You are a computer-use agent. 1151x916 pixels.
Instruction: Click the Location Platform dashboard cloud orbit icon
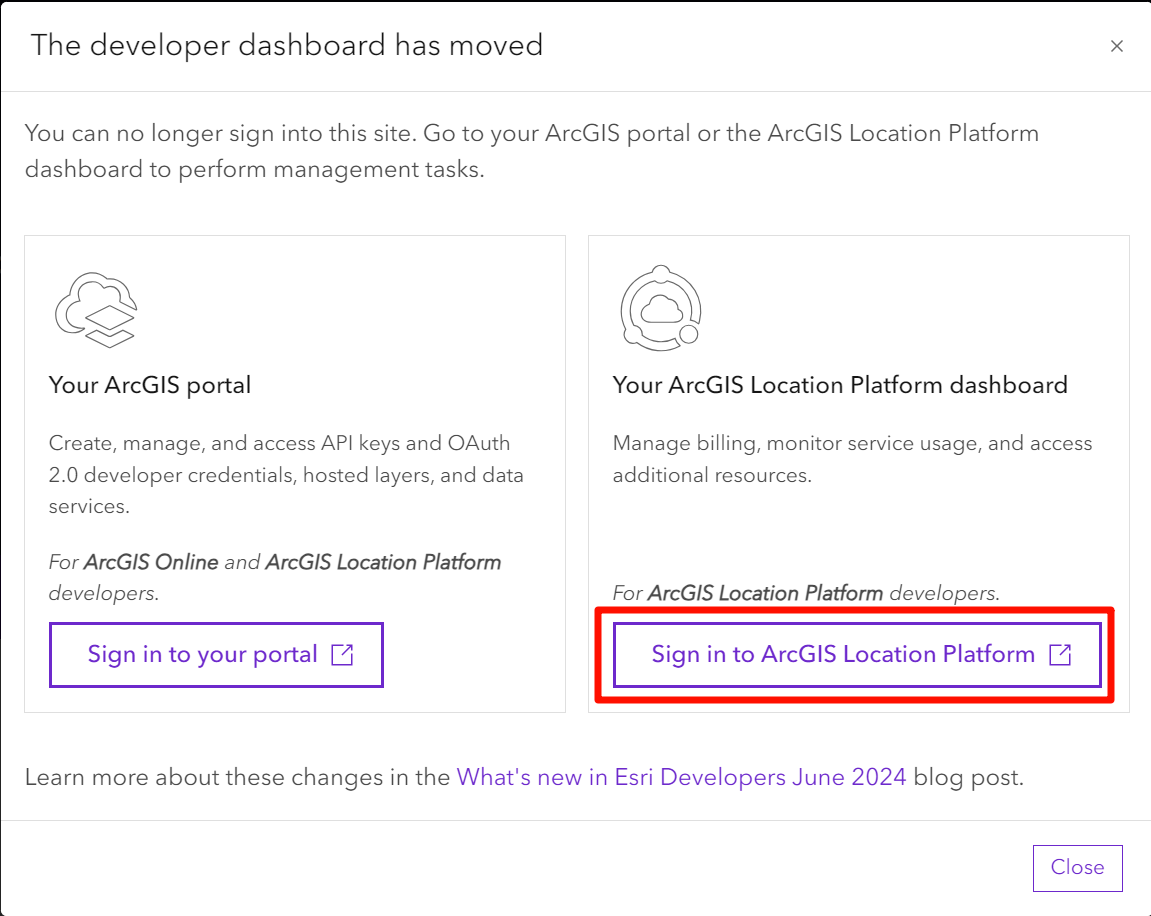tap(661, 308)
